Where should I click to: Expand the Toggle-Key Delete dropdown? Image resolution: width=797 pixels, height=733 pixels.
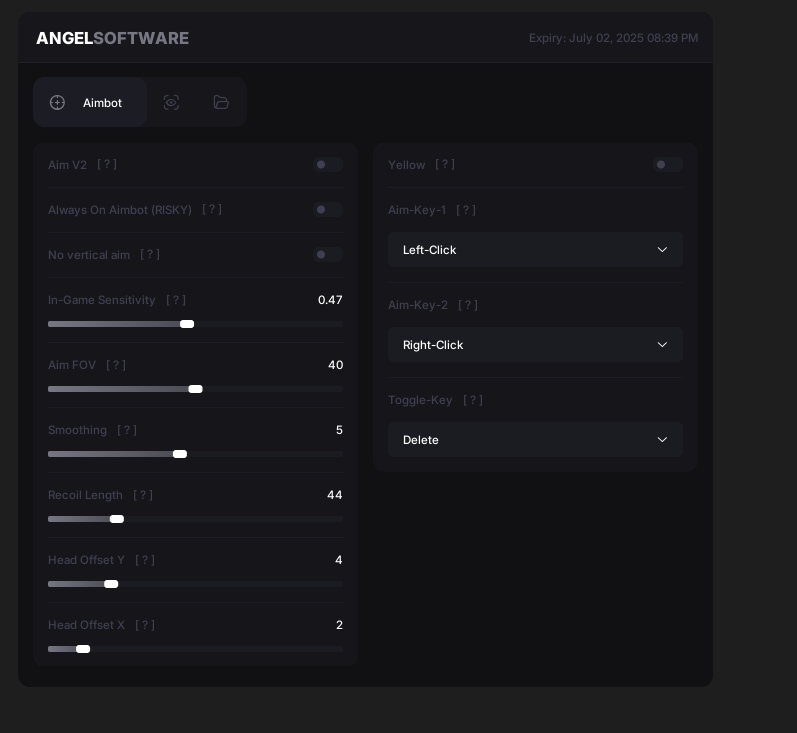click(x=535, y=440)
